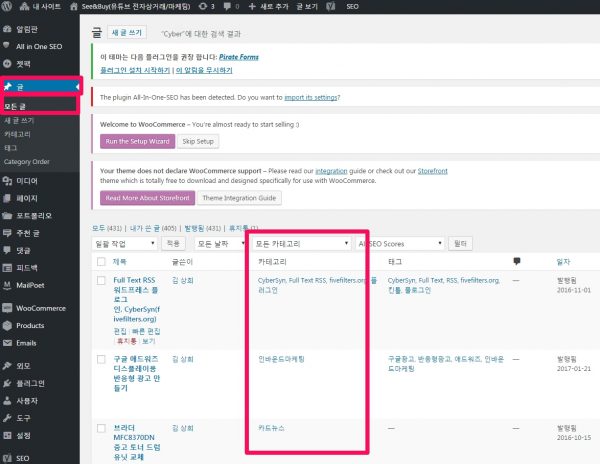This screenshot has width=600, height=464.
Task: Click Theme Integration Guide button
Action: click(x=239, y=198)
